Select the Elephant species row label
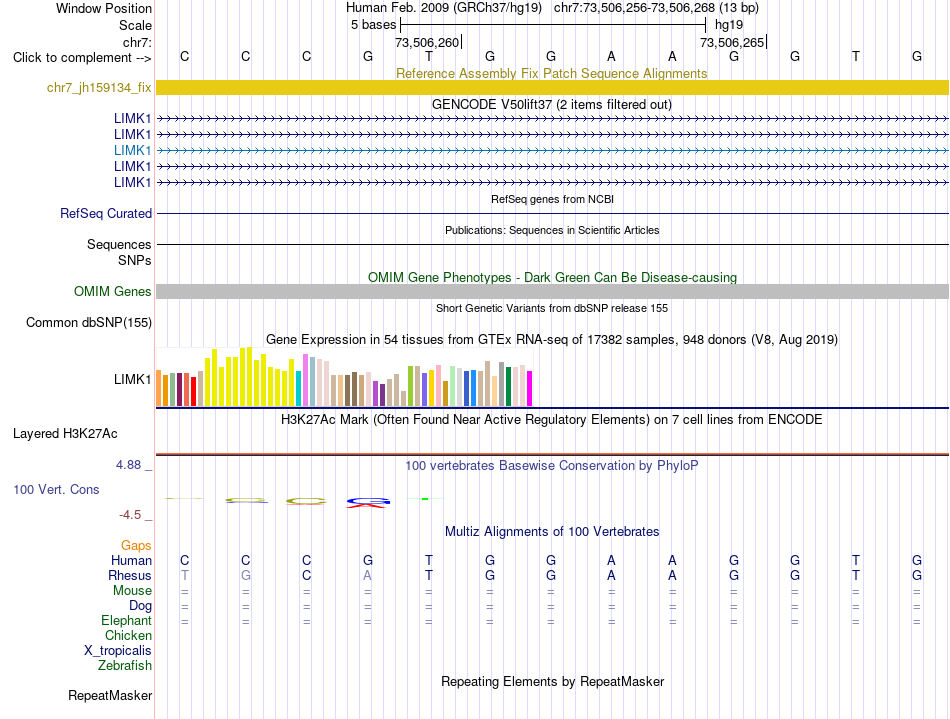The image size is (950, 719). 126,621
